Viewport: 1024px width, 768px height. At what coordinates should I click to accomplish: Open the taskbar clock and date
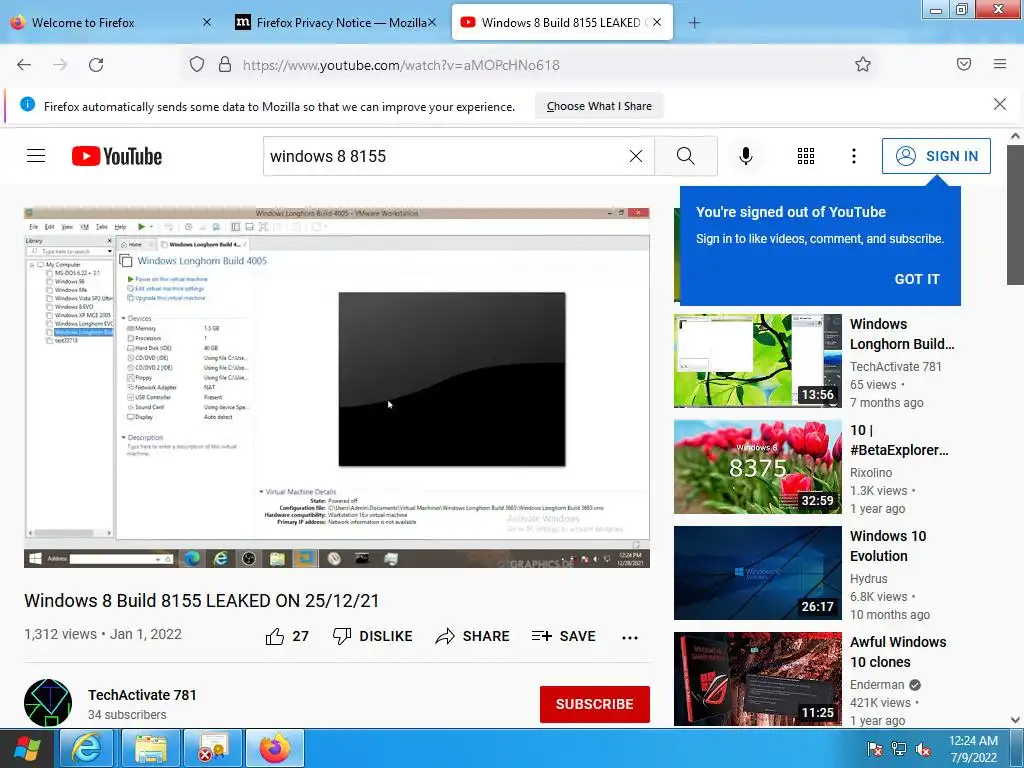tap(973, 749)
